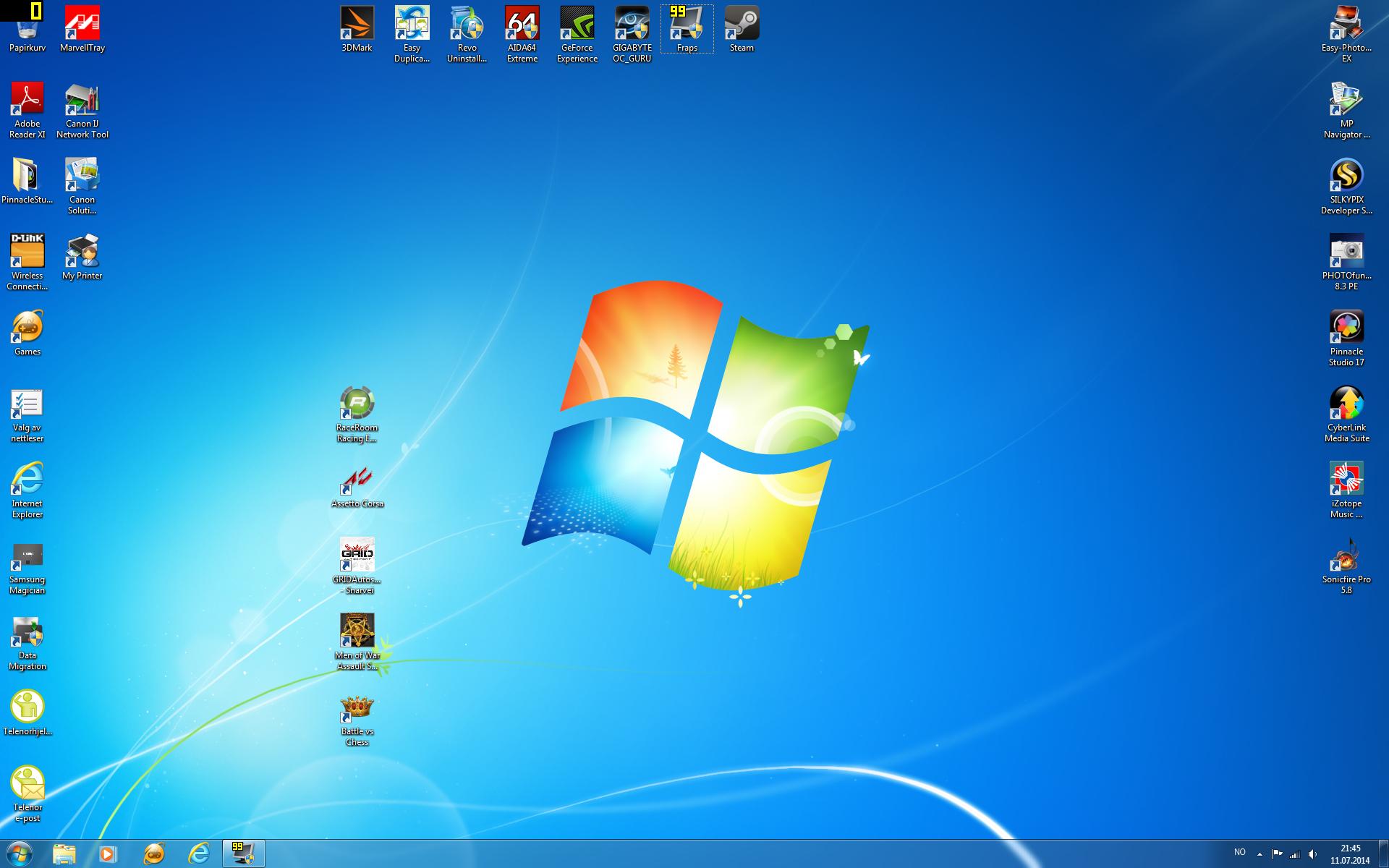The width and height of the screenshot is (1389, 868).
Task: Launch Men of War Assault S... shortcut
Action: [357, 641]
